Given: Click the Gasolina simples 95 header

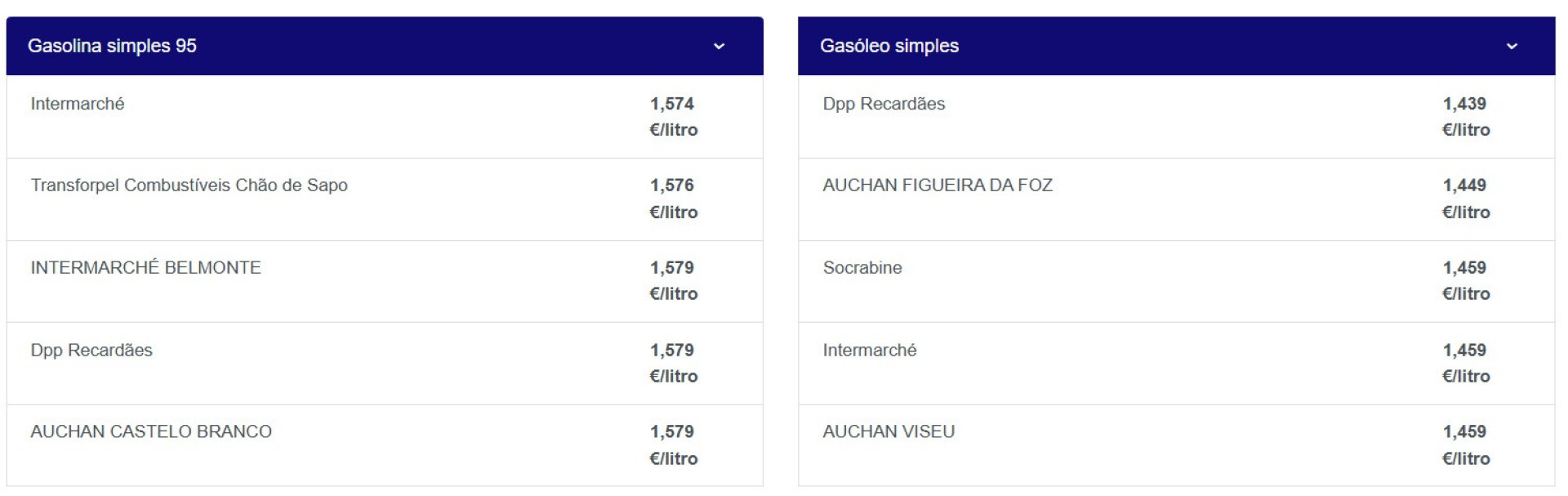Looking at the screenshot, I should tap(112, 46).
